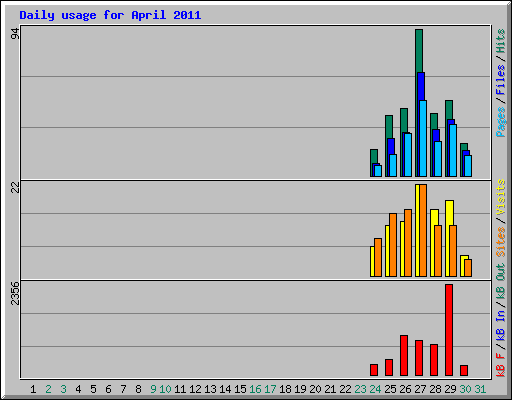Click day 4 on the x-axis
The image size is (512, 400).
coord(78,389)
